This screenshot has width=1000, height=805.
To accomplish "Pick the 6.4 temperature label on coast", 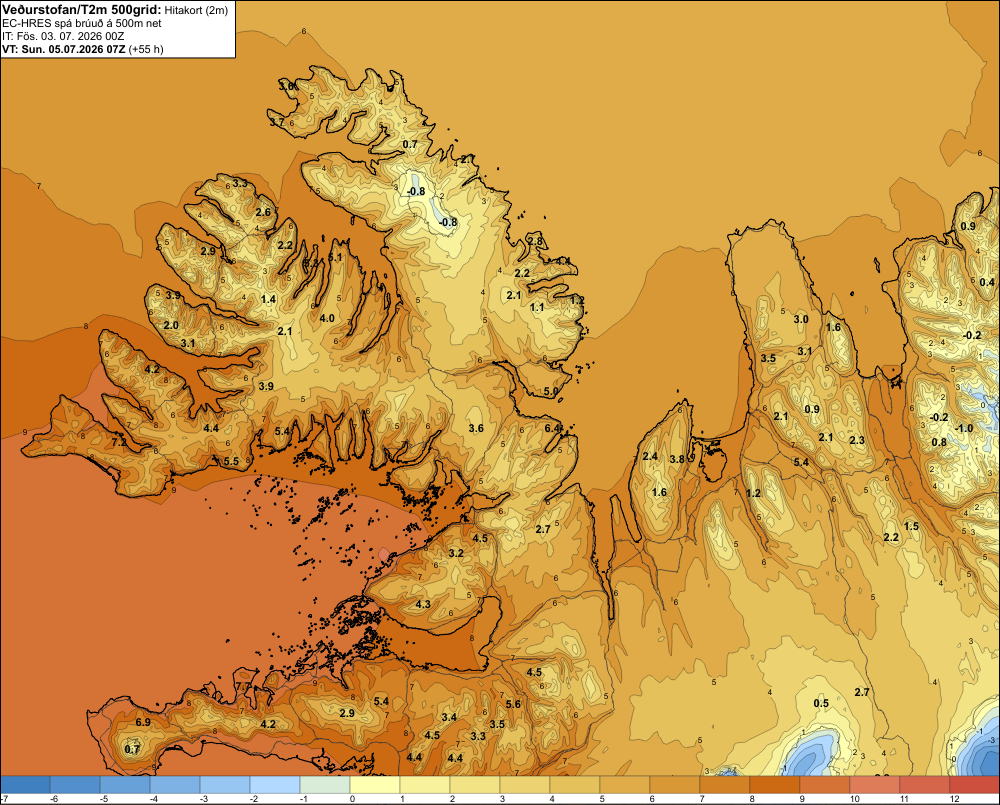I will tap(552, 428).
